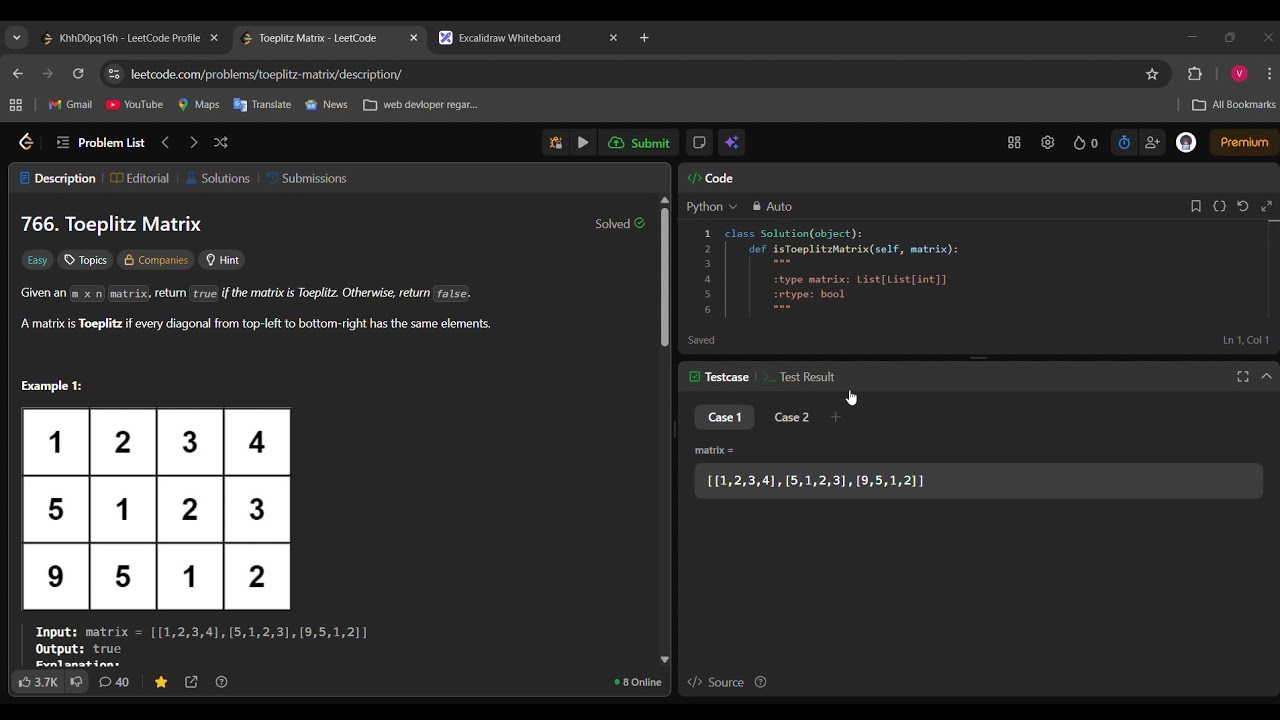Open the profile avatar menu
This screenshot has height=720, width=1280.
[x=1186, y=142]
